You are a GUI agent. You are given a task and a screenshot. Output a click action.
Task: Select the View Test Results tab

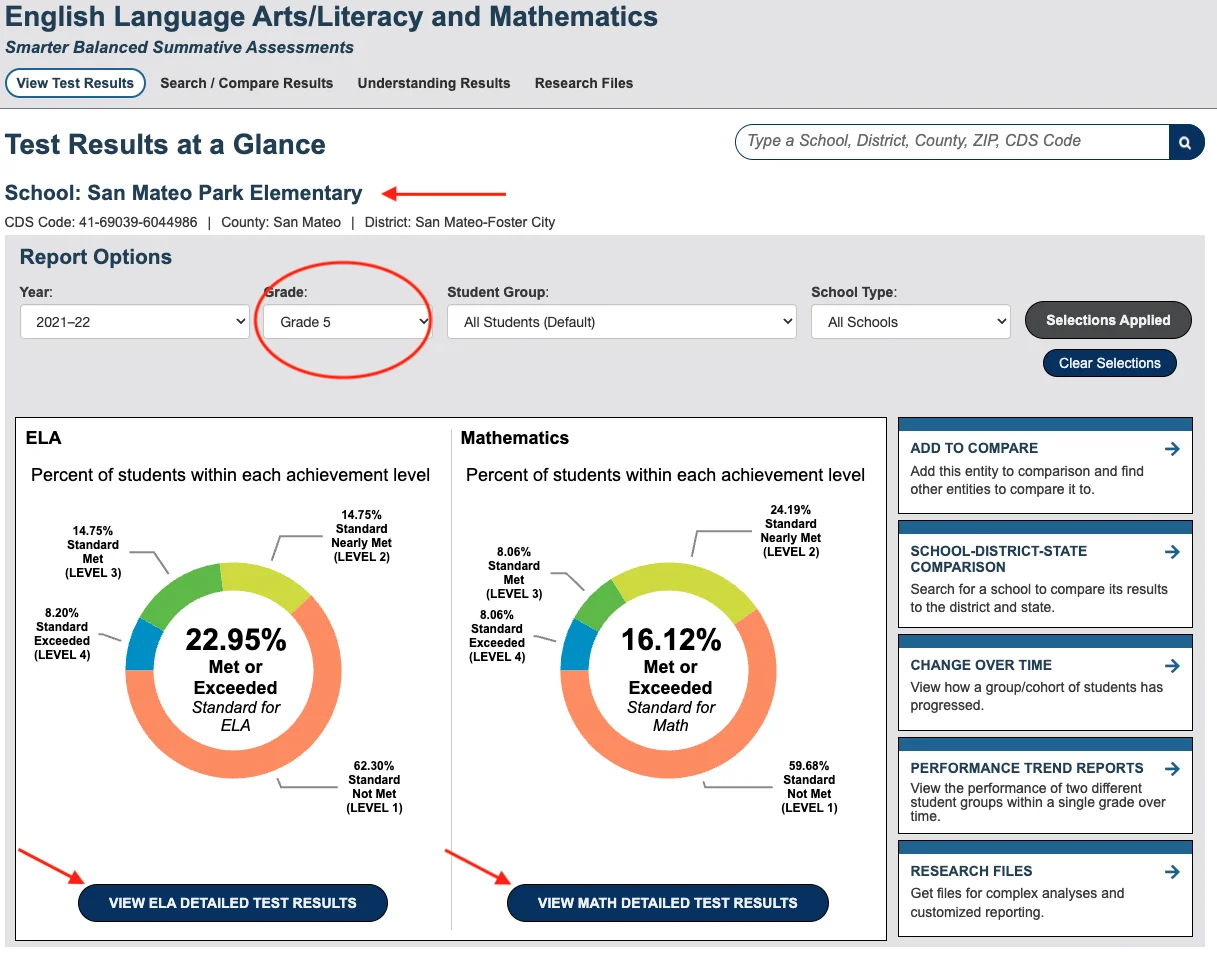(75, 83)
